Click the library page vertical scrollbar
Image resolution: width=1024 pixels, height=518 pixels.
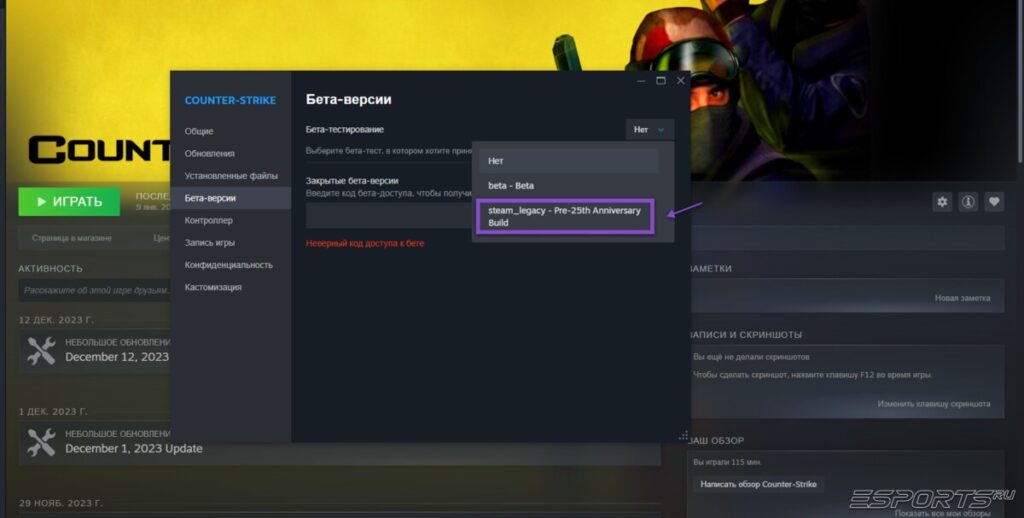click(1020, 82)
